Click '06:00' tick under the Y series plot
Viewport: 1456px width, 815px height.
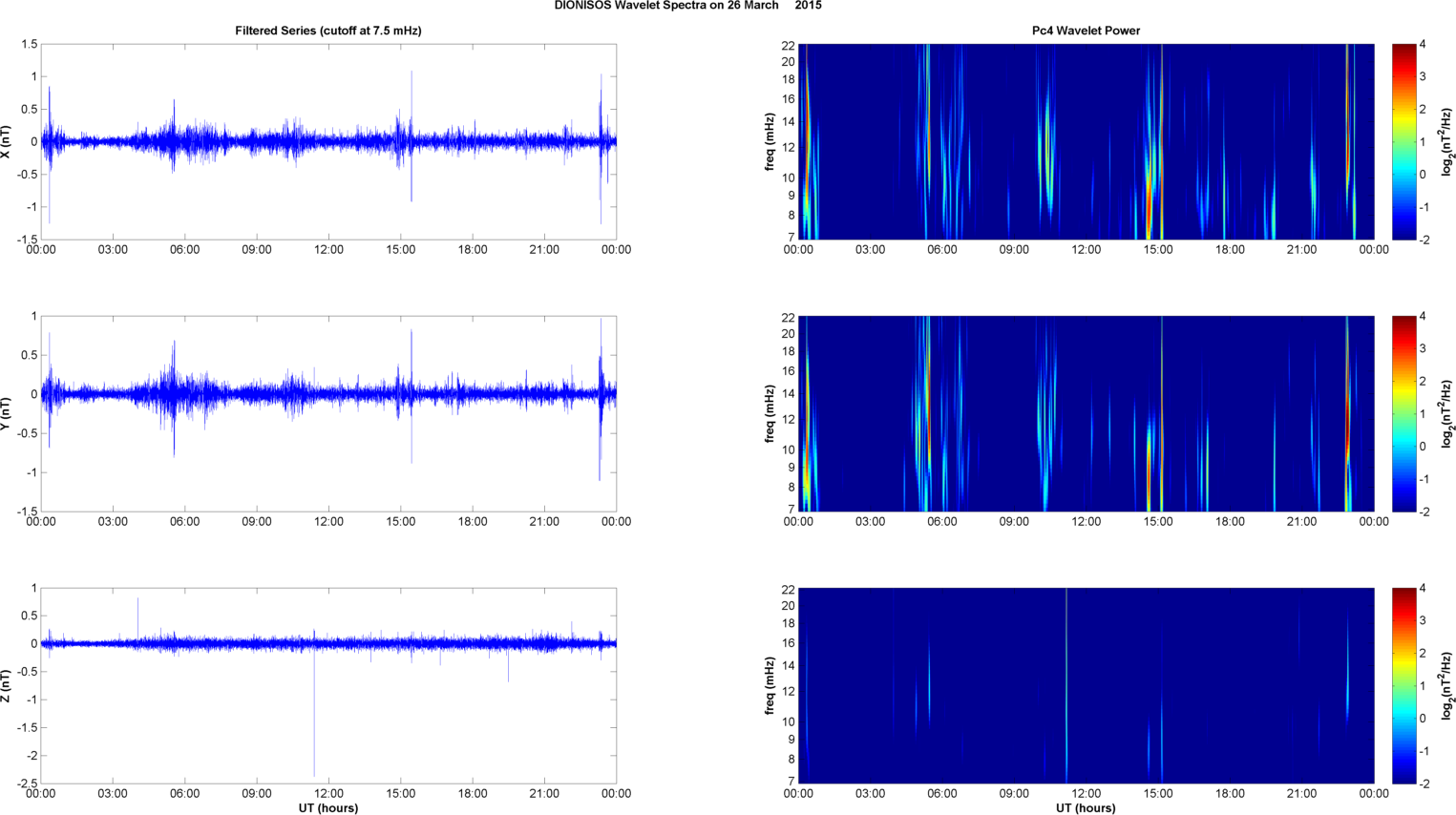click(x=184, y=522)
